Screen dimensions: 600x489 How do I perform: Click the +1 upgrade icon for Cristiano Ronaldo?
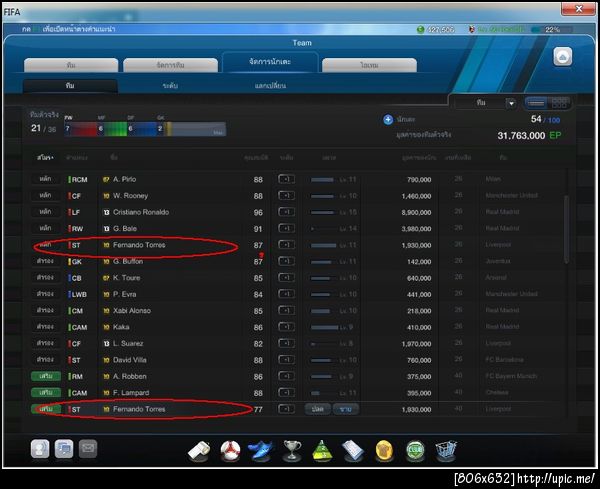pos(286,212)
